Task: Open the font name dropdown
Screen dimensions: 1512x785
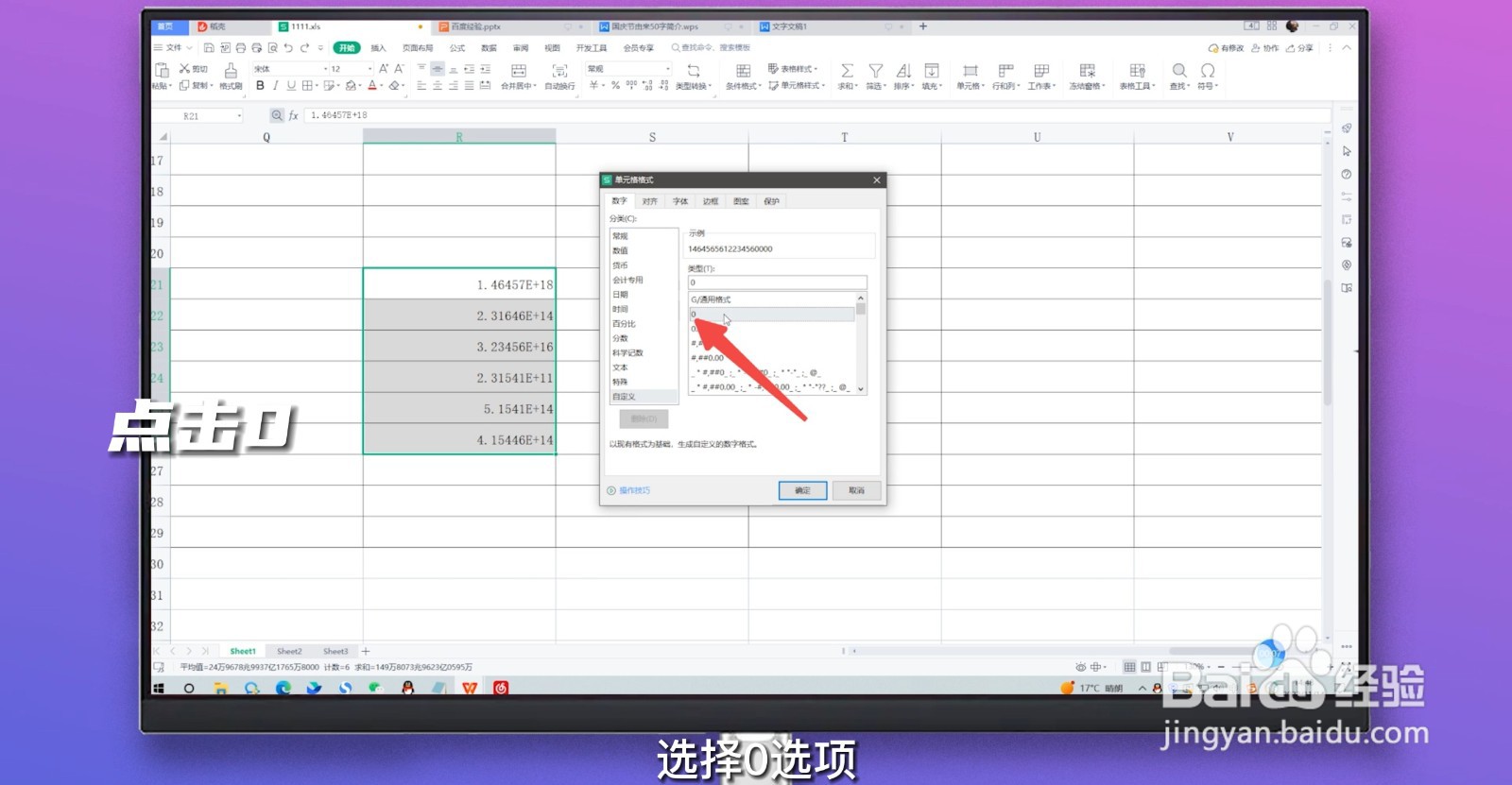Action: tap(326, 69)
